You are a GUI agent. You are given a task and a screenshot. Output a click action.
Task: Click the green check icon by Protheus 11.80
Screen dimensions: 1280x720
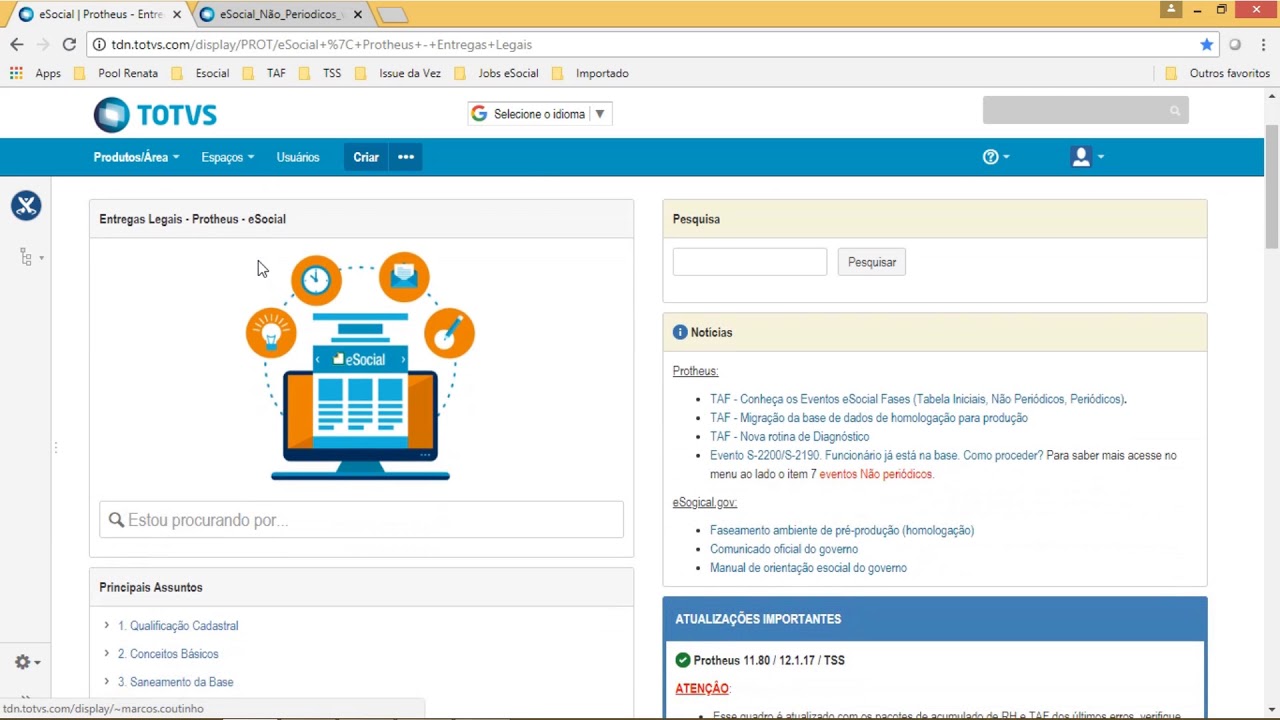tap(683, 660)
